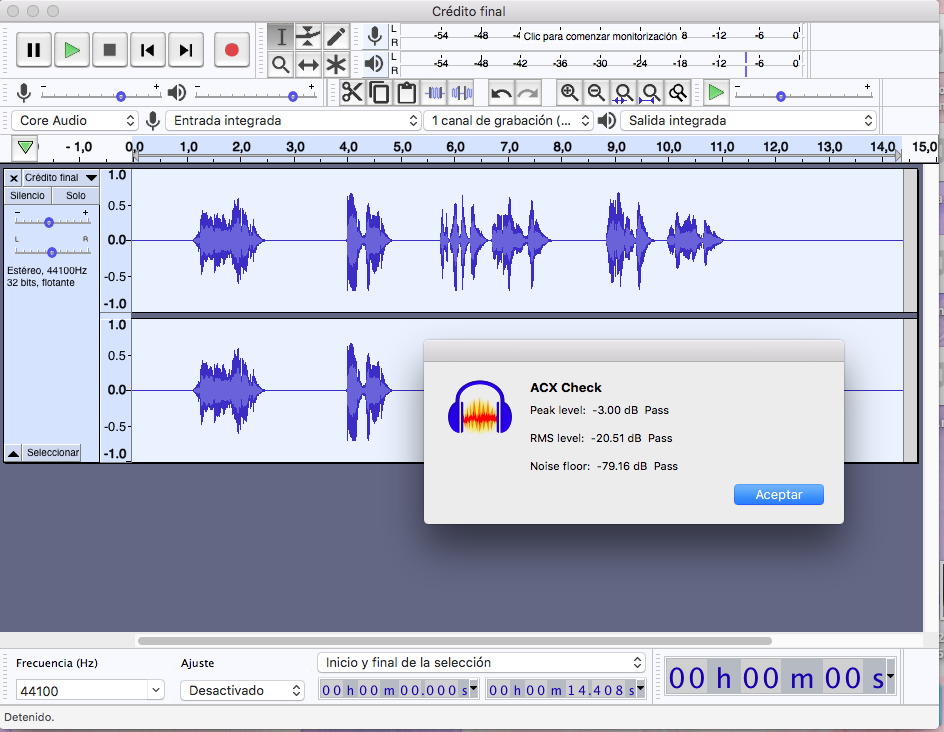
Task: Toggle Solo on the track
Action: pyautogui.click(x=76, y=196)
